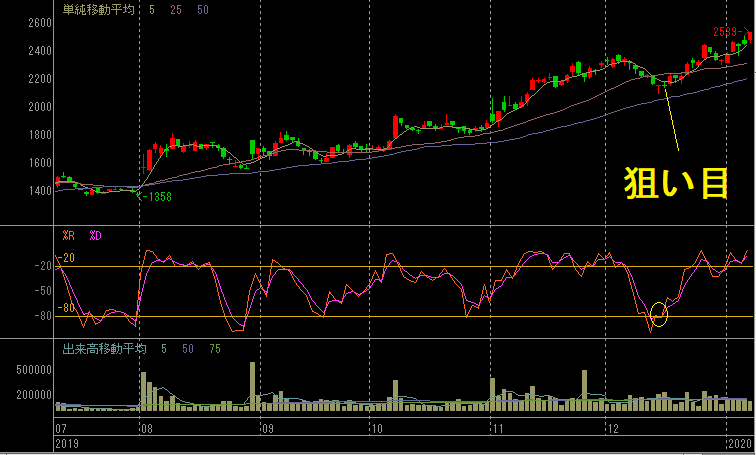Click the 狙い目 yellow annotation text
This screenshot has width=756, height=455.
(x=676, y=182)
